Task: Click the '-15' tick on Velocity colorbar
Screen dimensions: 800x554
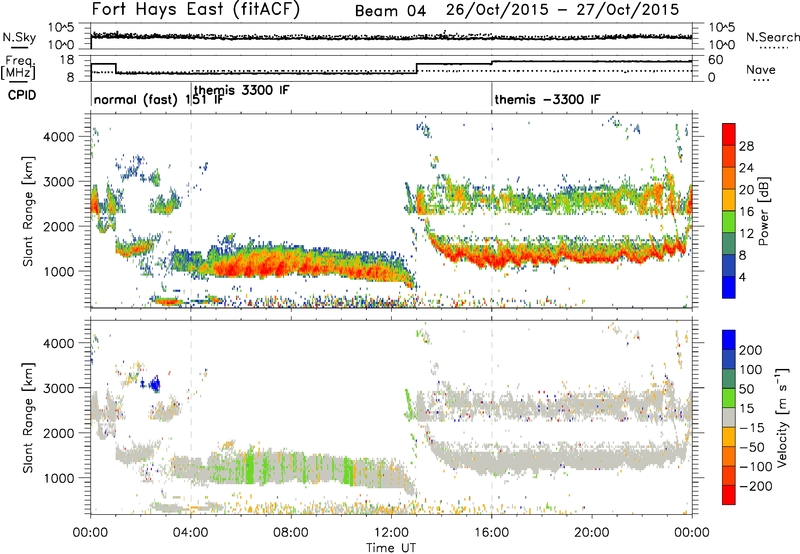Action: click(752, 427)
